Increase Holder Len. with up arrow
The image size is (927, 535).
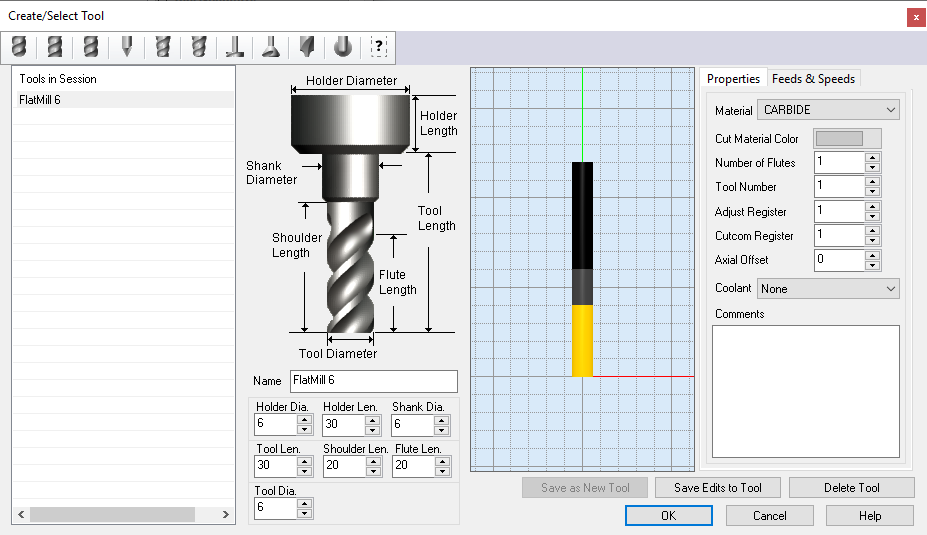[372, 420]
